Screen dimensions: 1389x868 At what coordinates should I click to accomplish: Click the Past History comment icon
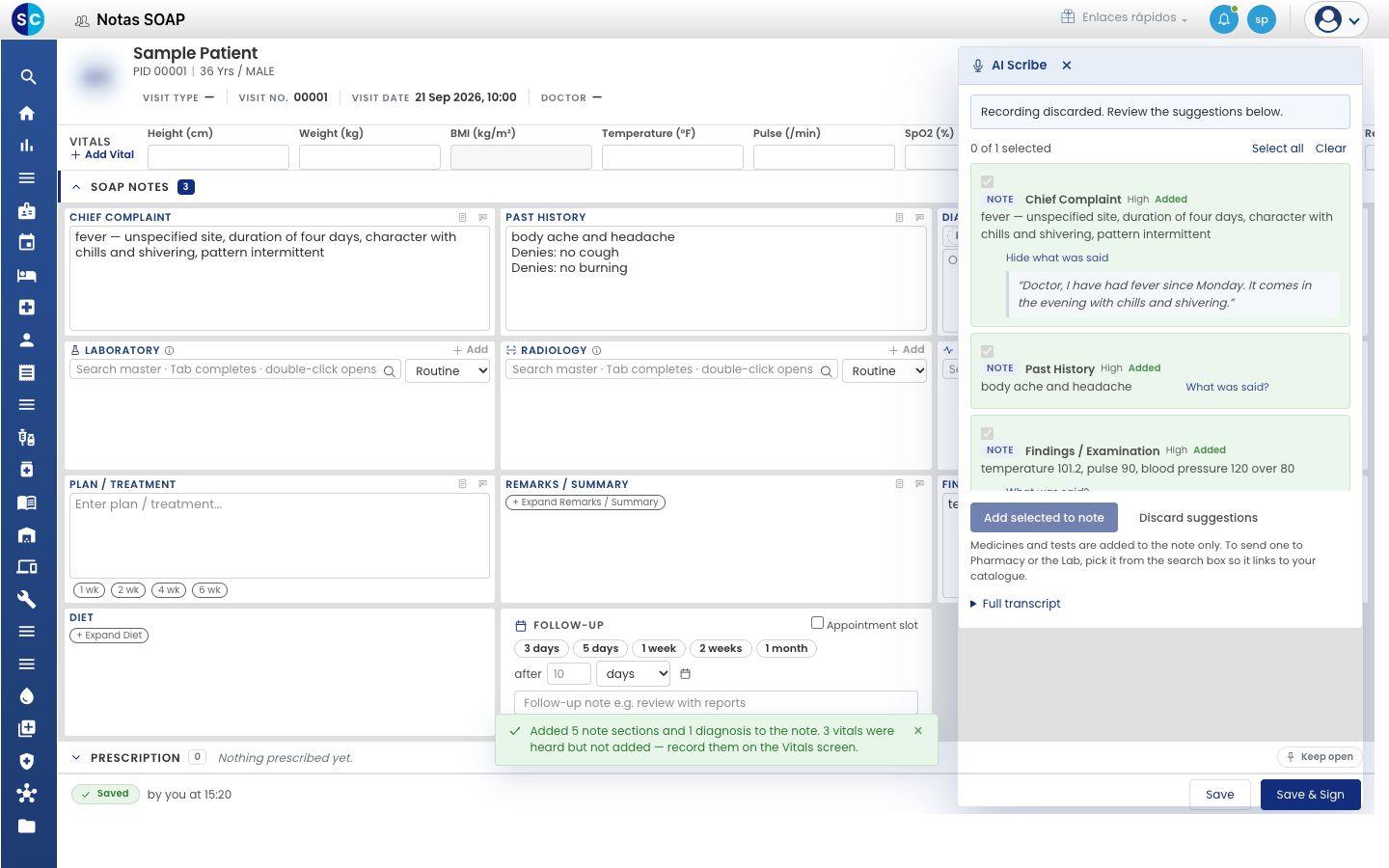coord(919,218)
